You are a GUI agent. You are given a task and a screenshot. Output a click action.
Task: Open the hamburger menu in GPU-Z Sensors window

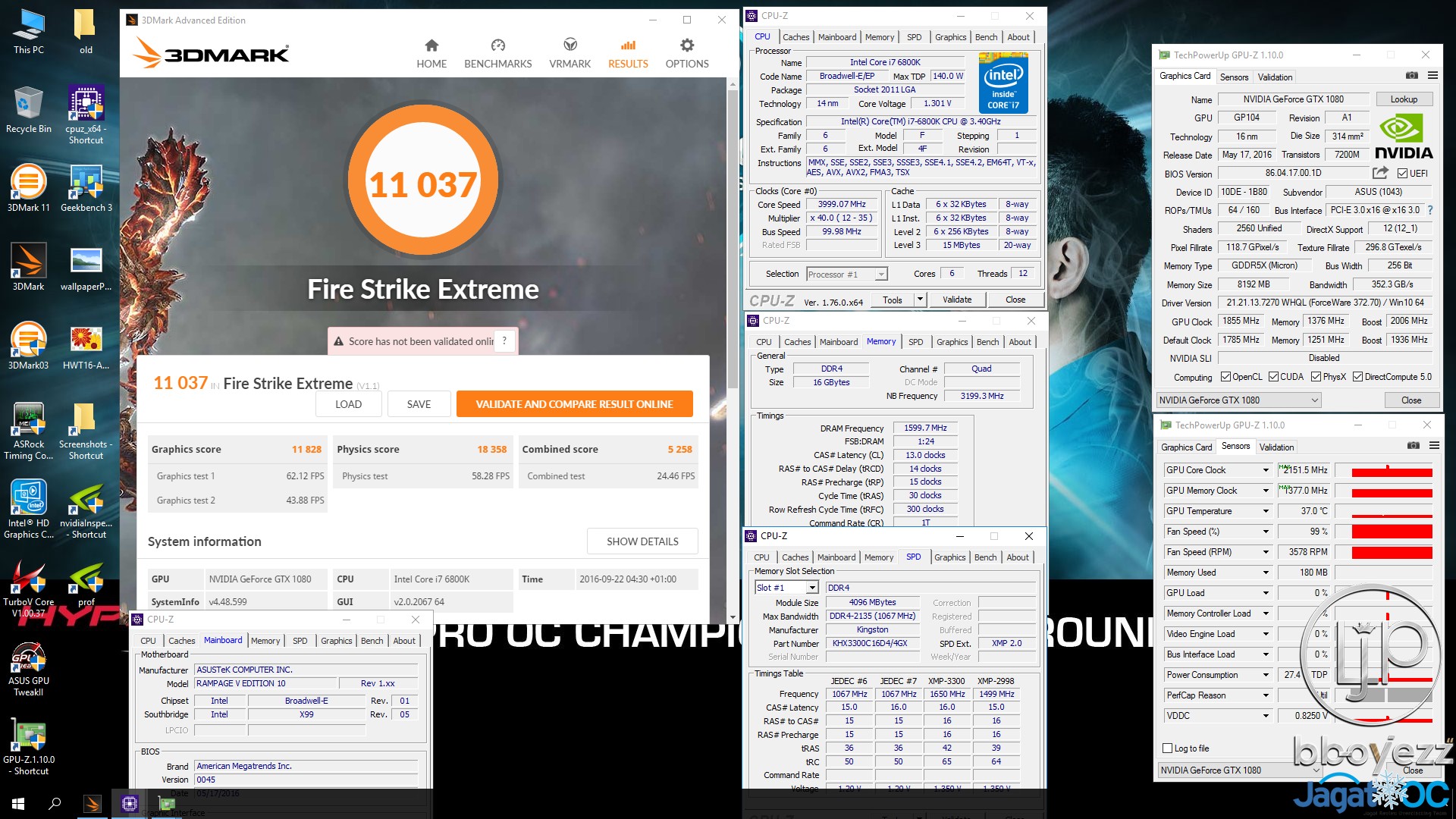1434,446
